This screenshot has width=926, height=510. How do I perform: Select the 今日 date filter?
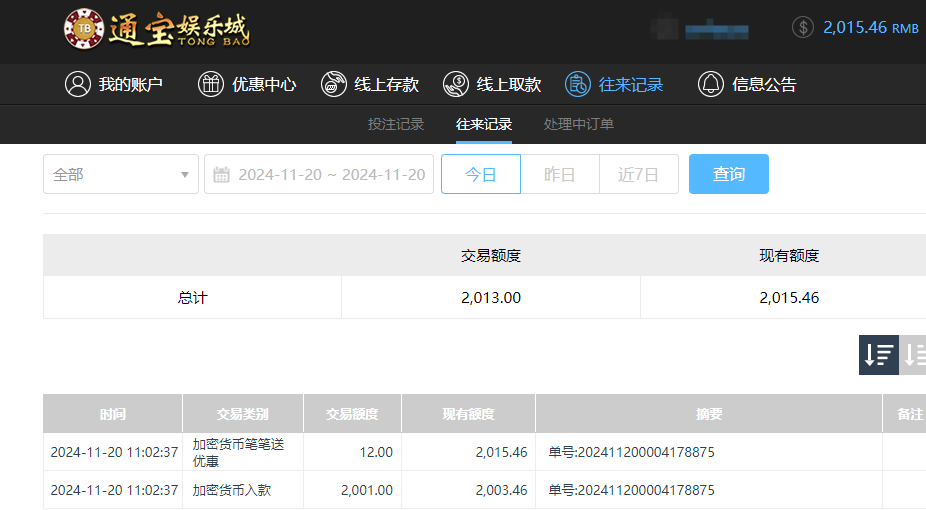481,174
